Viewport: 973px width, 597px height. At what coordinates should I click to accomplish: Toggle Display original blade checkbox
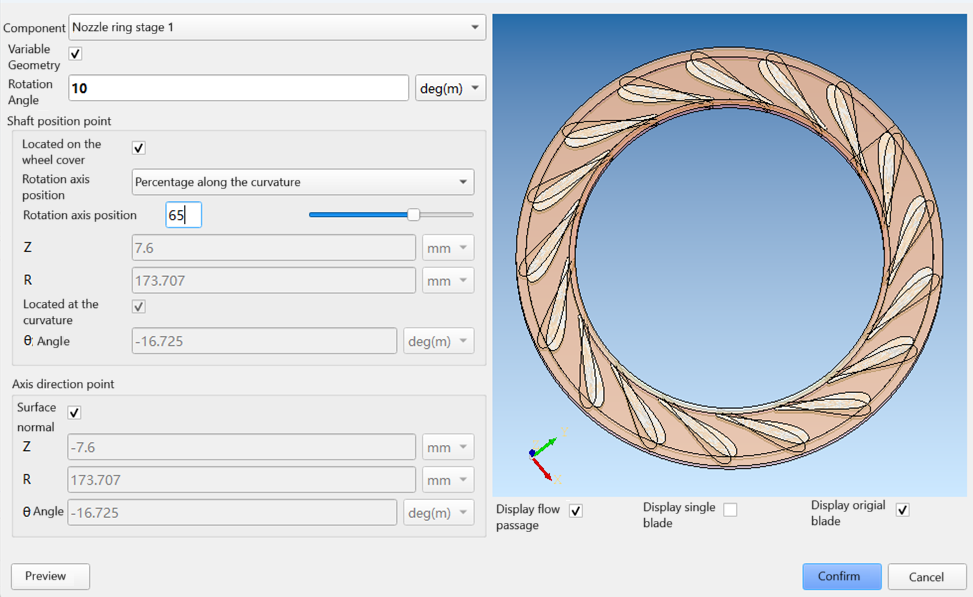point(903,510)
